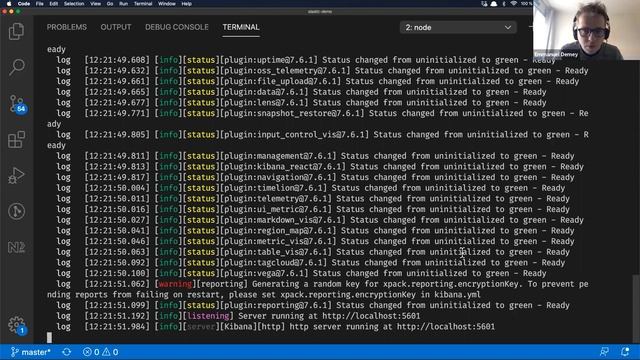This screenshot has width=640, height=360.
Task: Open the Selection menu
Action: pyautogui.click(x=74, y=4)
